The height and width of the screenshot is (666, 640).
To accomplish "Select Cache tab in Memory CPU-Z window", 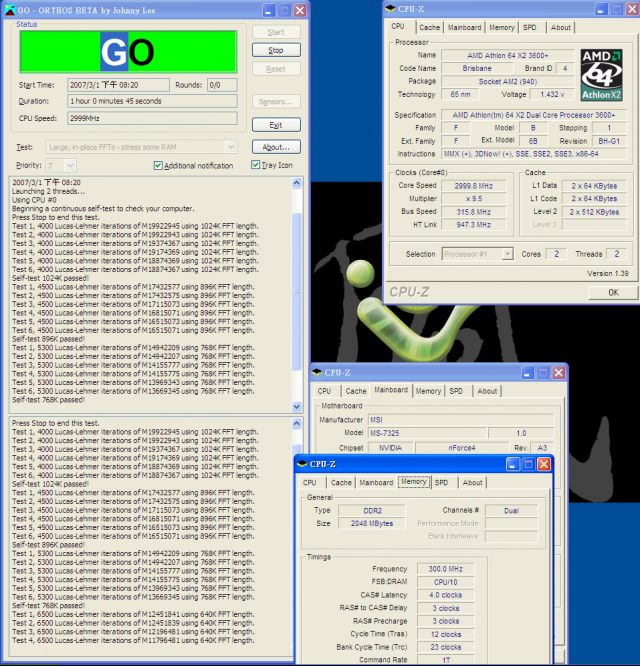I will 341,483.
